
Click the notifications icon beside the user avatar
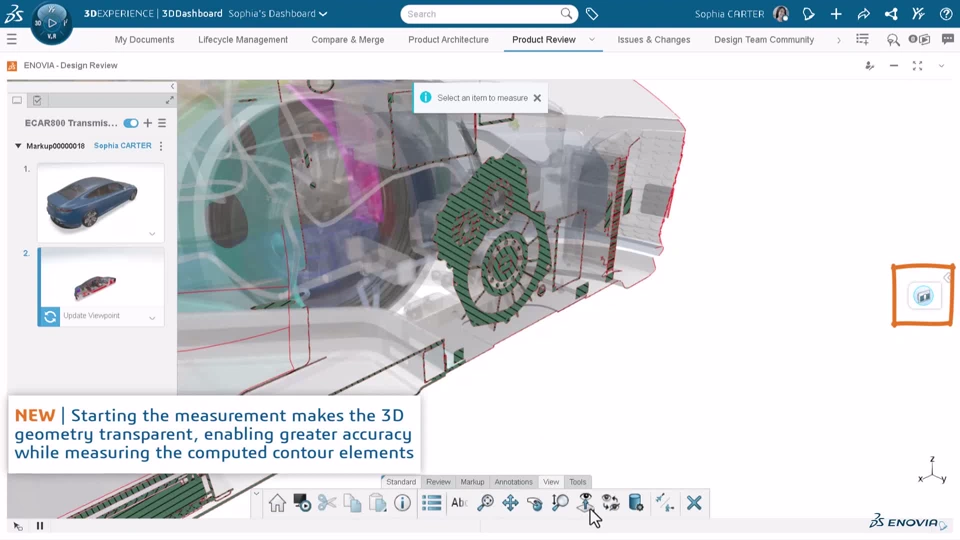(808, 13)
